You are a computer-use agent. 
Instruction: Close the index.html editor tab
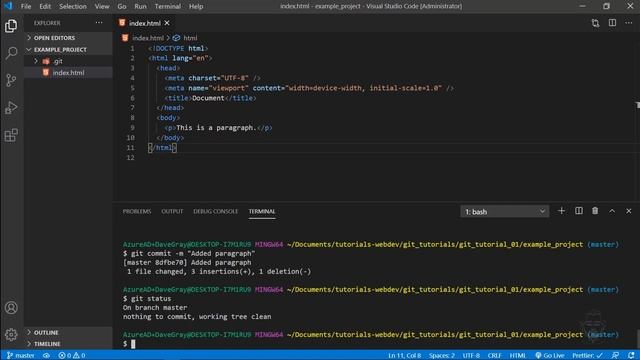(x=167, y=23)
